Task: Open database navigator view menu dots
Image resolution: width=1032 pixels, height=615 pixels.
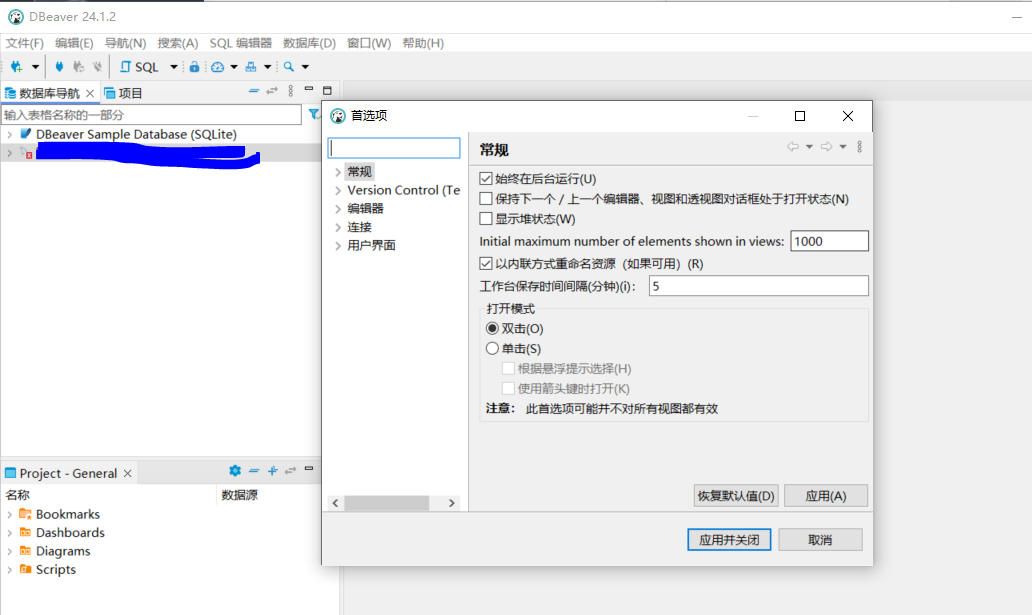Action: coord(290,91)
